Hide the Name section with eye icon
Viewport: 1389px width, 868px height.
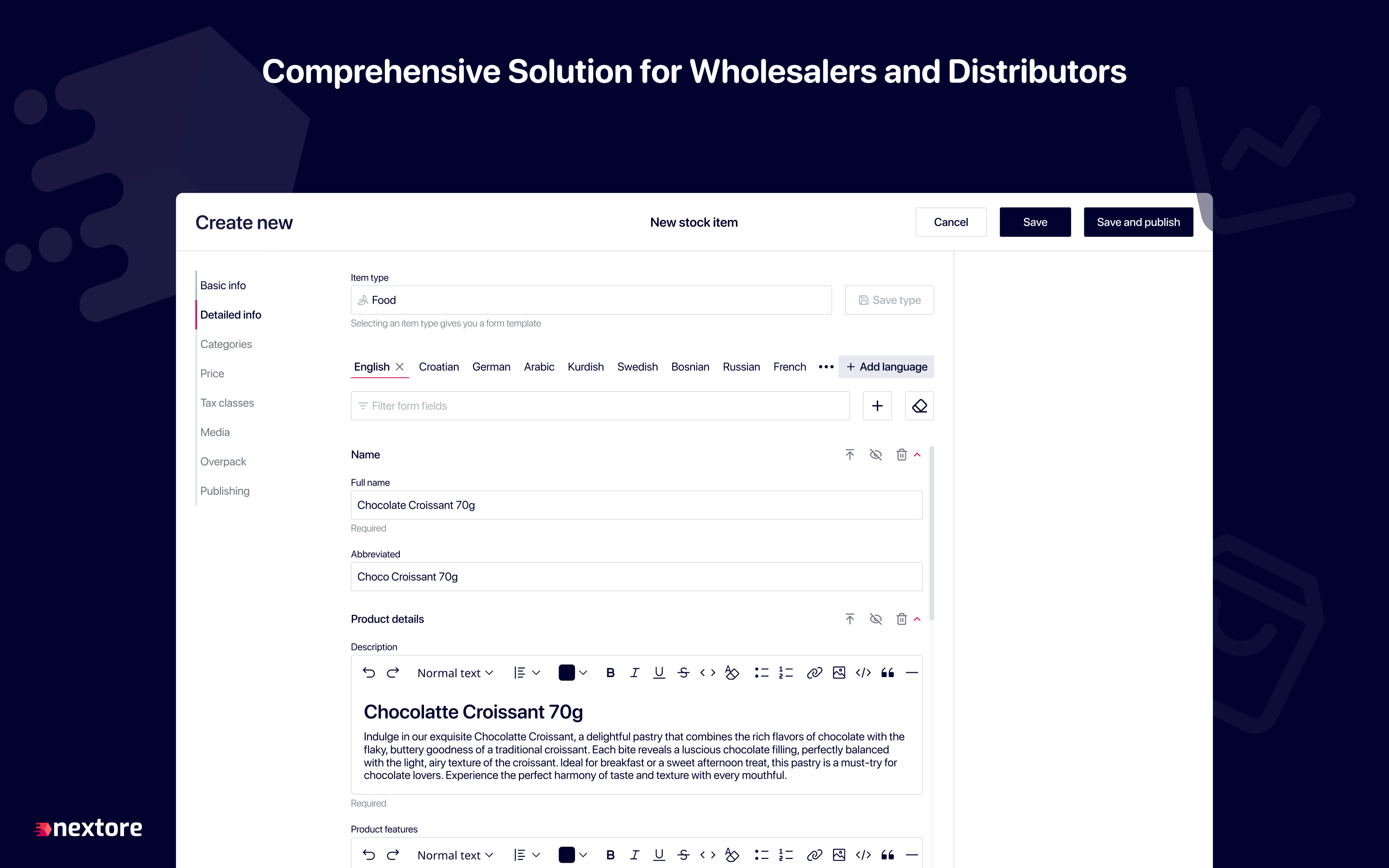(x=875, y=455)
